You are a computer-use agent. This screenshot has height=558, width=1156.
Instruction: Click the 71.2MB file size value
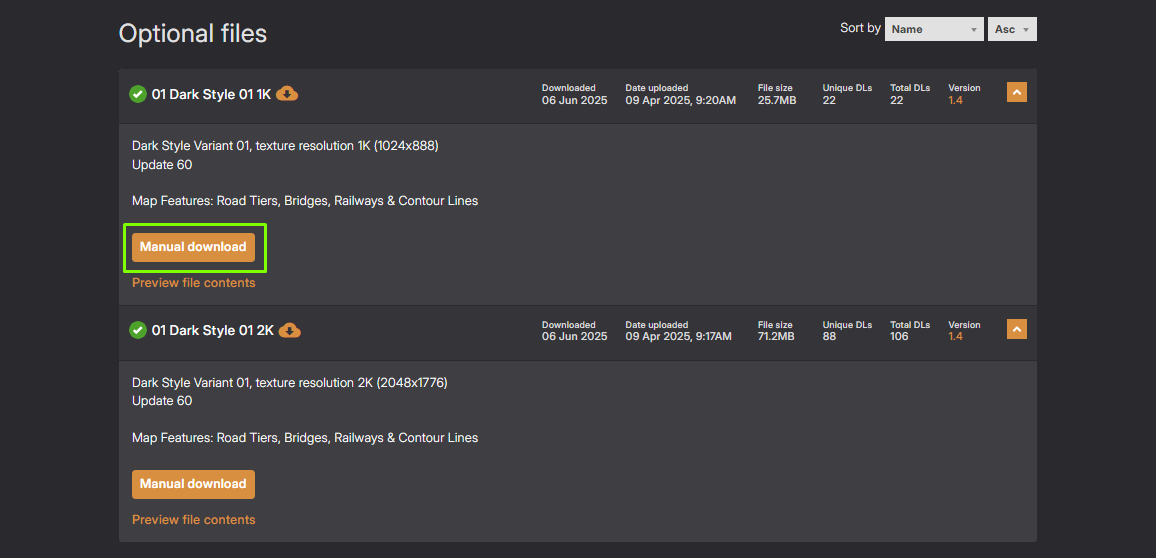tap(776, 337)
